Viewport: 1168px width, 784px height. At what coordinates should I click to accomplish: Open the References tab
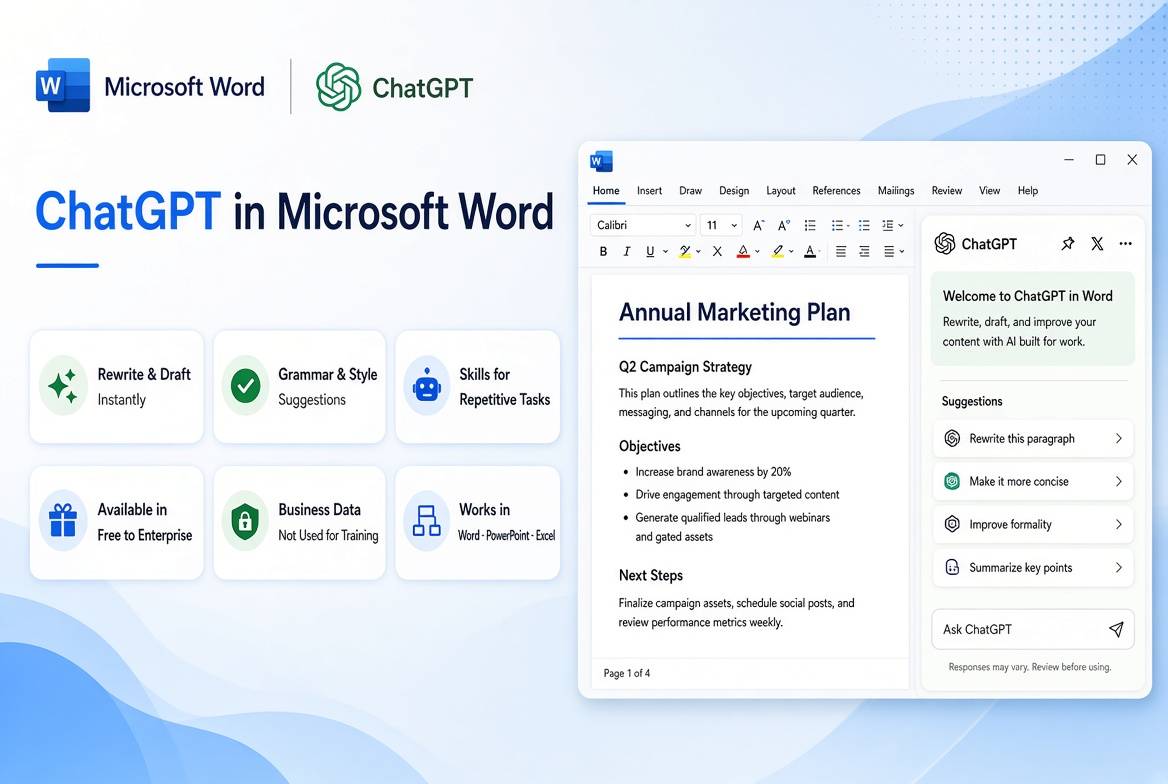836,191
